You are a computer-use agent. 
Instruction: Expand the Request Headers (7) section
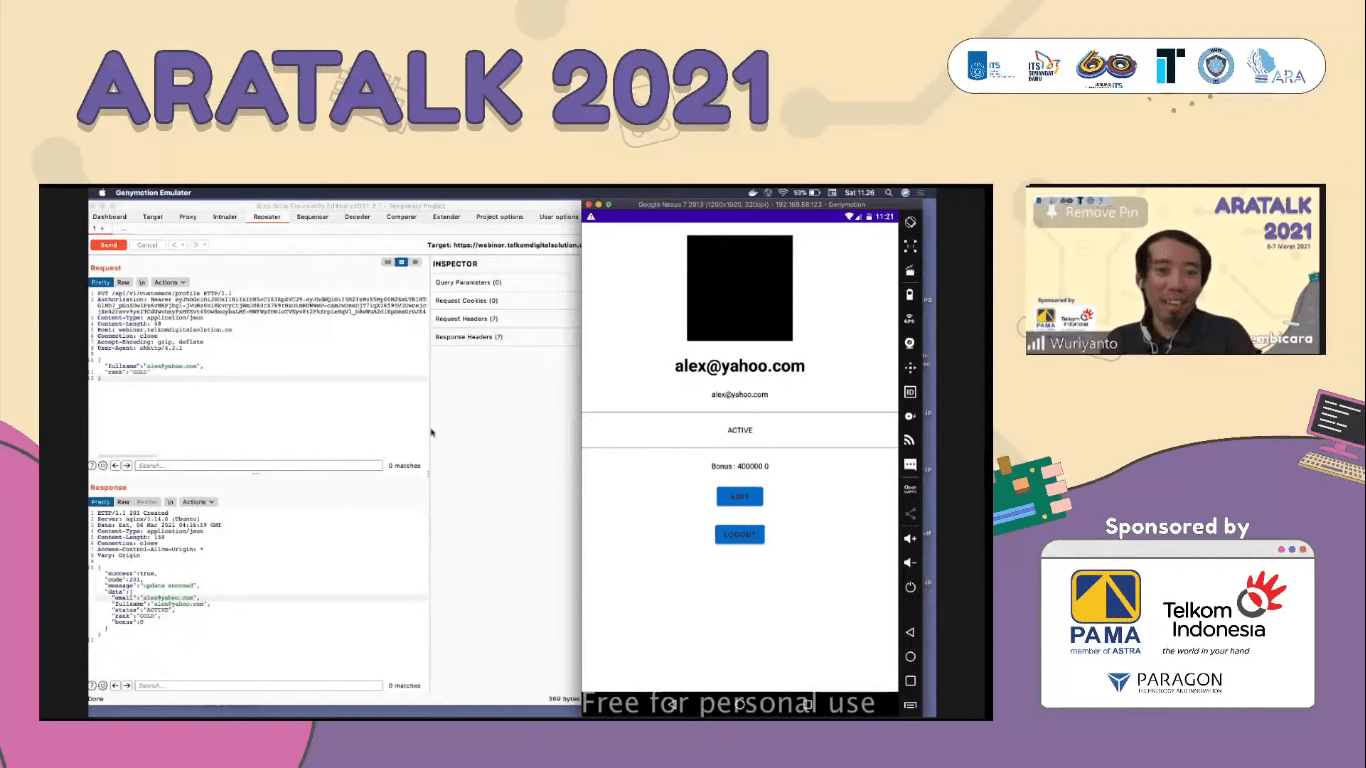466,319
